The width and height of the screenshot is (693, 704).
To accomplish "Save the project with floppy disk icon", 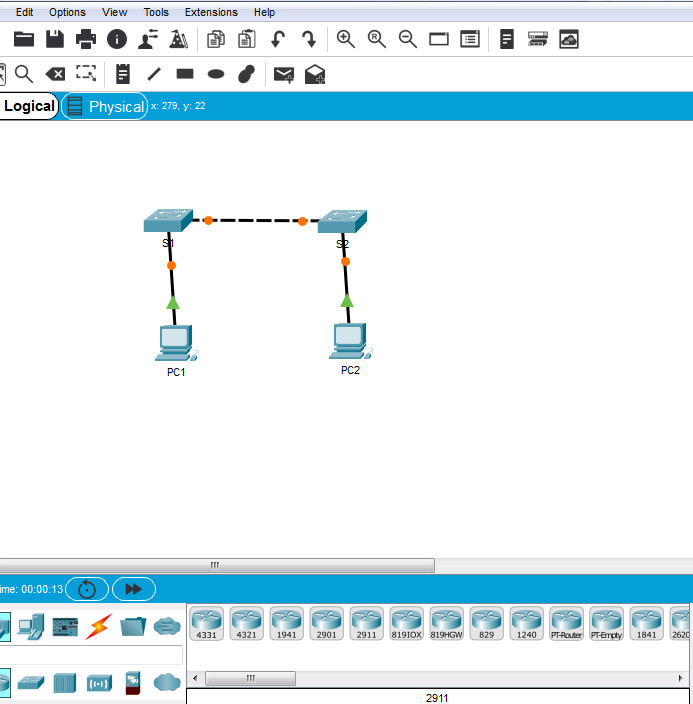I will pyautogui.click(x=55, y=39).
